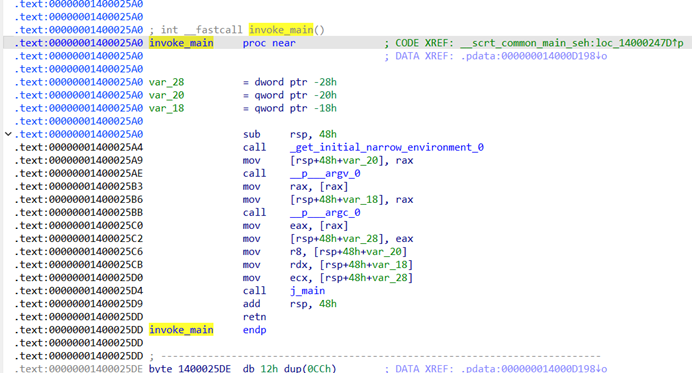Select var_28 variable definition
The image size is (692, 373).
166,82
